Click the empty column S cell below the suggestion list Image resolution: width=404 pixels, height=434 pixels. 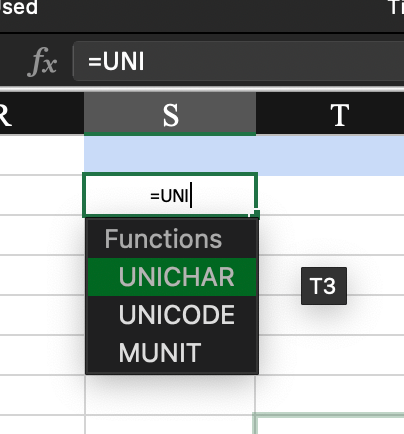click(170, 395)
